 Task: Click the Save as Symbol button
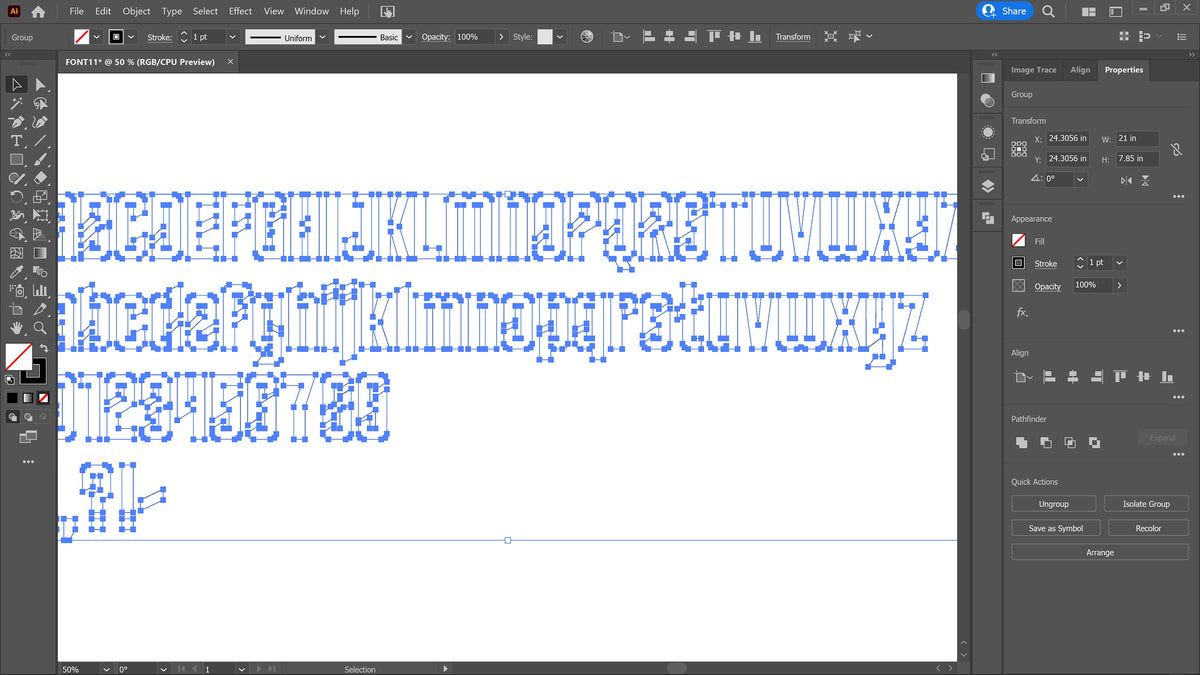tap(1056, 528)
